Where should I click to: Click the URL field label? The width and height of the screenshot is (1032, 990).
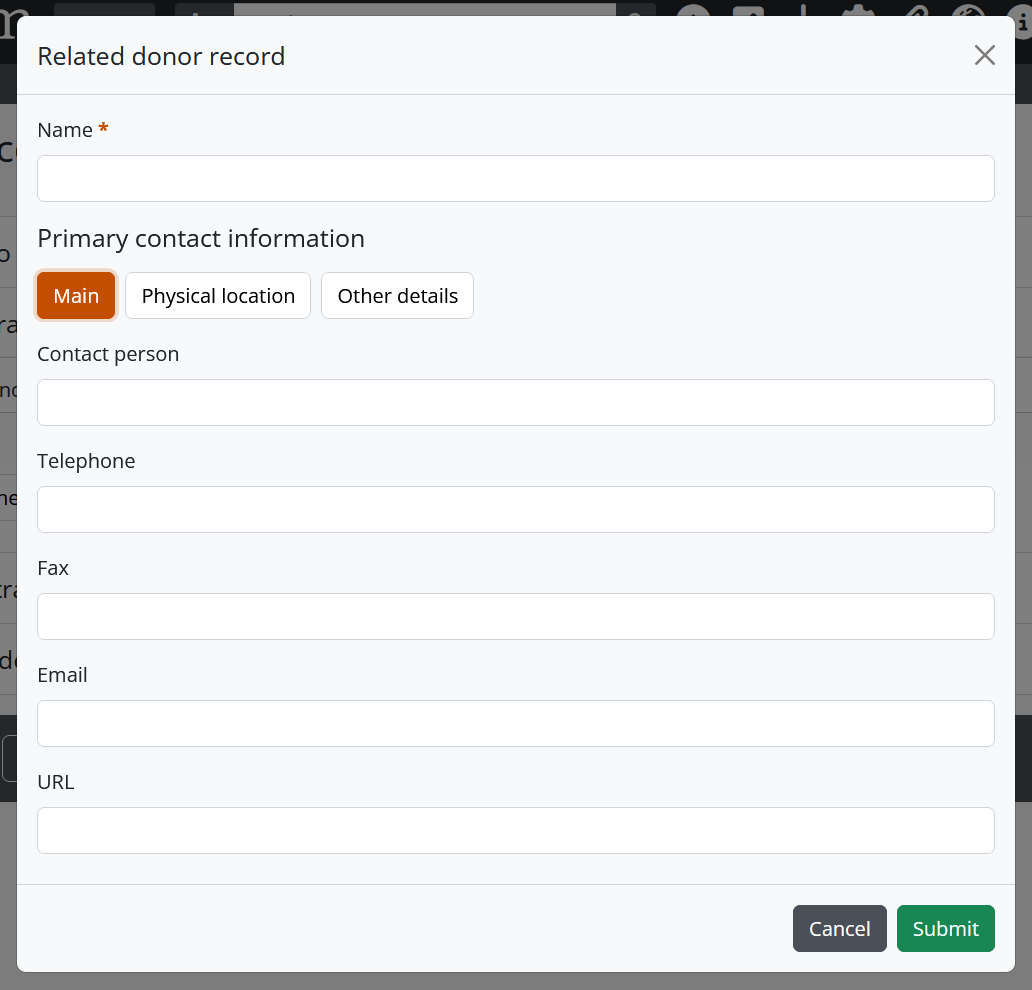pyautogui.click(x=56, y=782)
